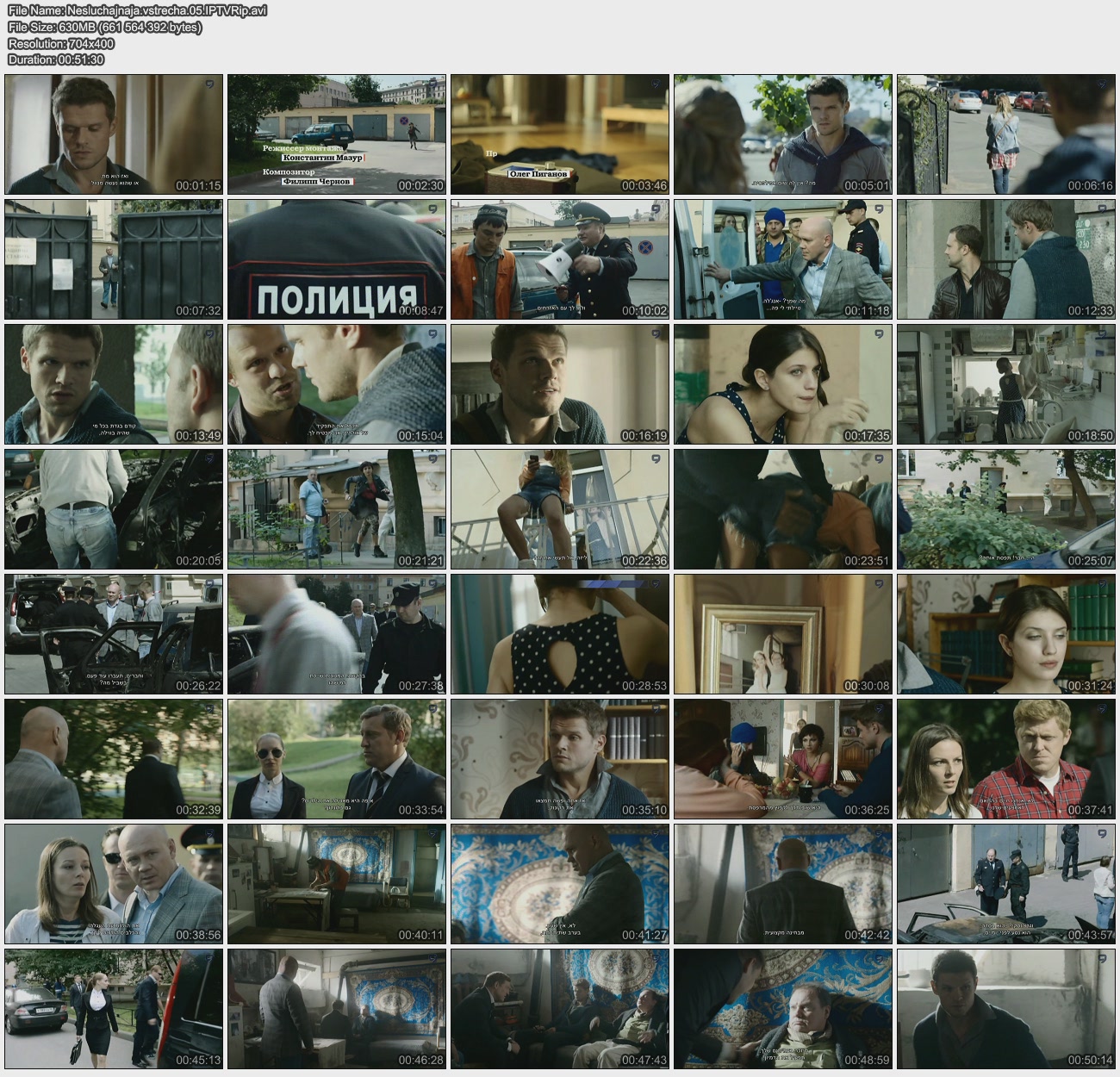Click the frame timestamped 00:13:49
Image resolution: width=1120 pixels, height=1077 pixels.
pyautogui.click(x=114, y=384)
